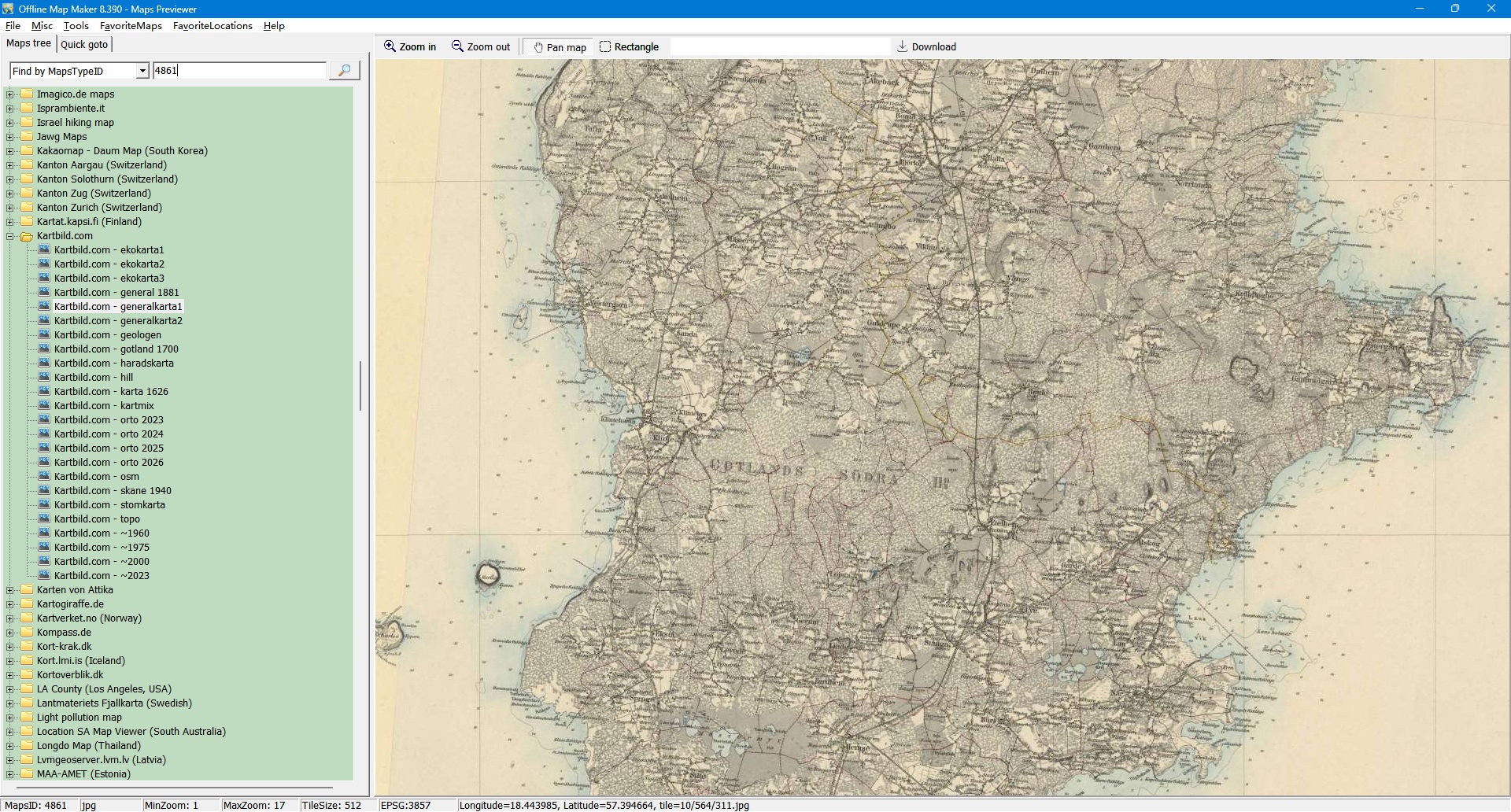Click the toolbar text box beside Rectangle
This screenshot has height=812, width=1511.
pos(780,47)
